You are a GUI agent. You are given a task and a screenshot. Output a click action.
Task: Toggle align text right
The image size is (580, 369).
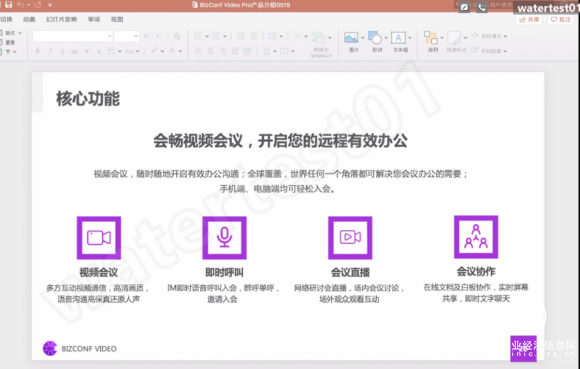(223, 51)
